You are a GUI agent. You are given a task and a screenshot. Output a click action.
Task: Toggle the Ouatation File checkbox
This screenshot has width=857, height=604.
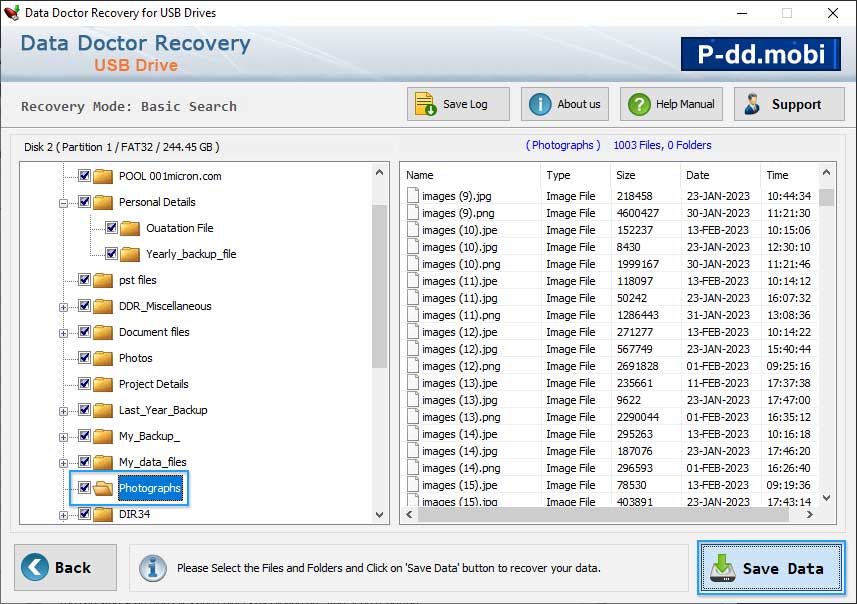point(111,227)
